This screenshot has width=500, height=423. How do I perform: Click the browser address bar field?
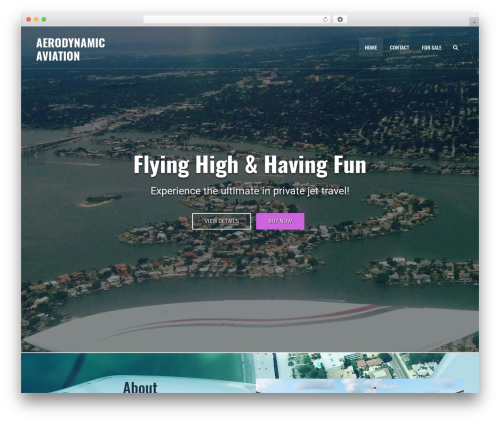tap(237, 19)
